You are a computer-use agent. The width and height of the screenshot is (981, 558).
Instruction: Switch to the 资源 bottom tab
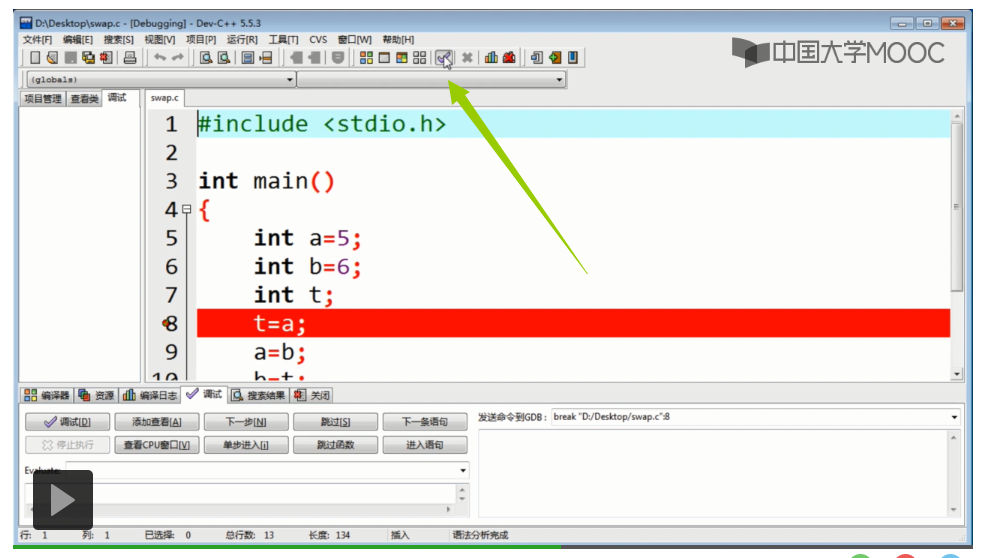click(96, 395)
